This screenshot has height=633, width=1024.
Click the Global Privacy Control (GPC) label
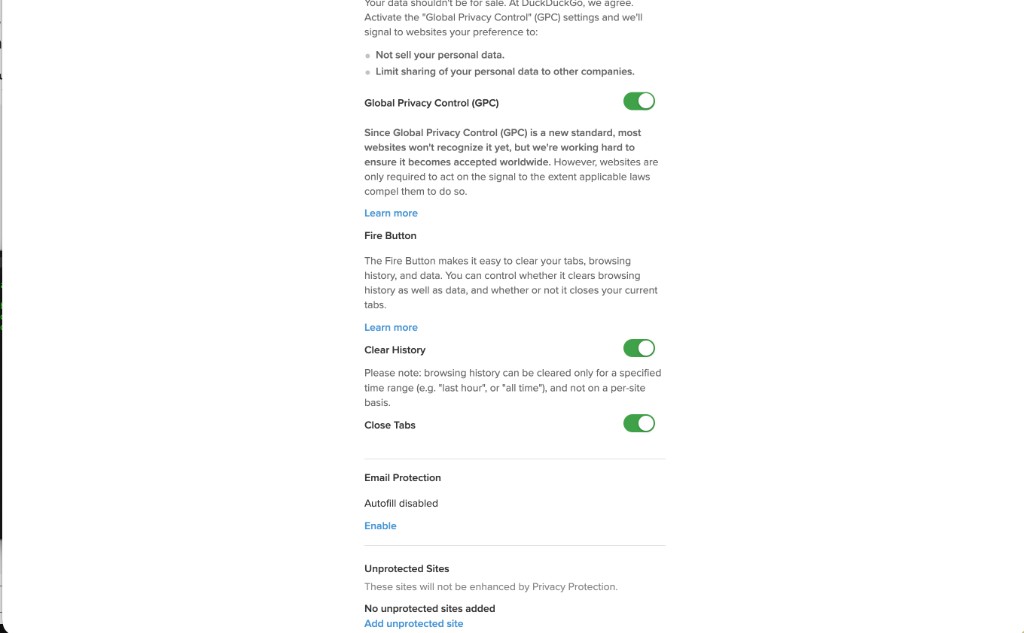tap(431, 103)
